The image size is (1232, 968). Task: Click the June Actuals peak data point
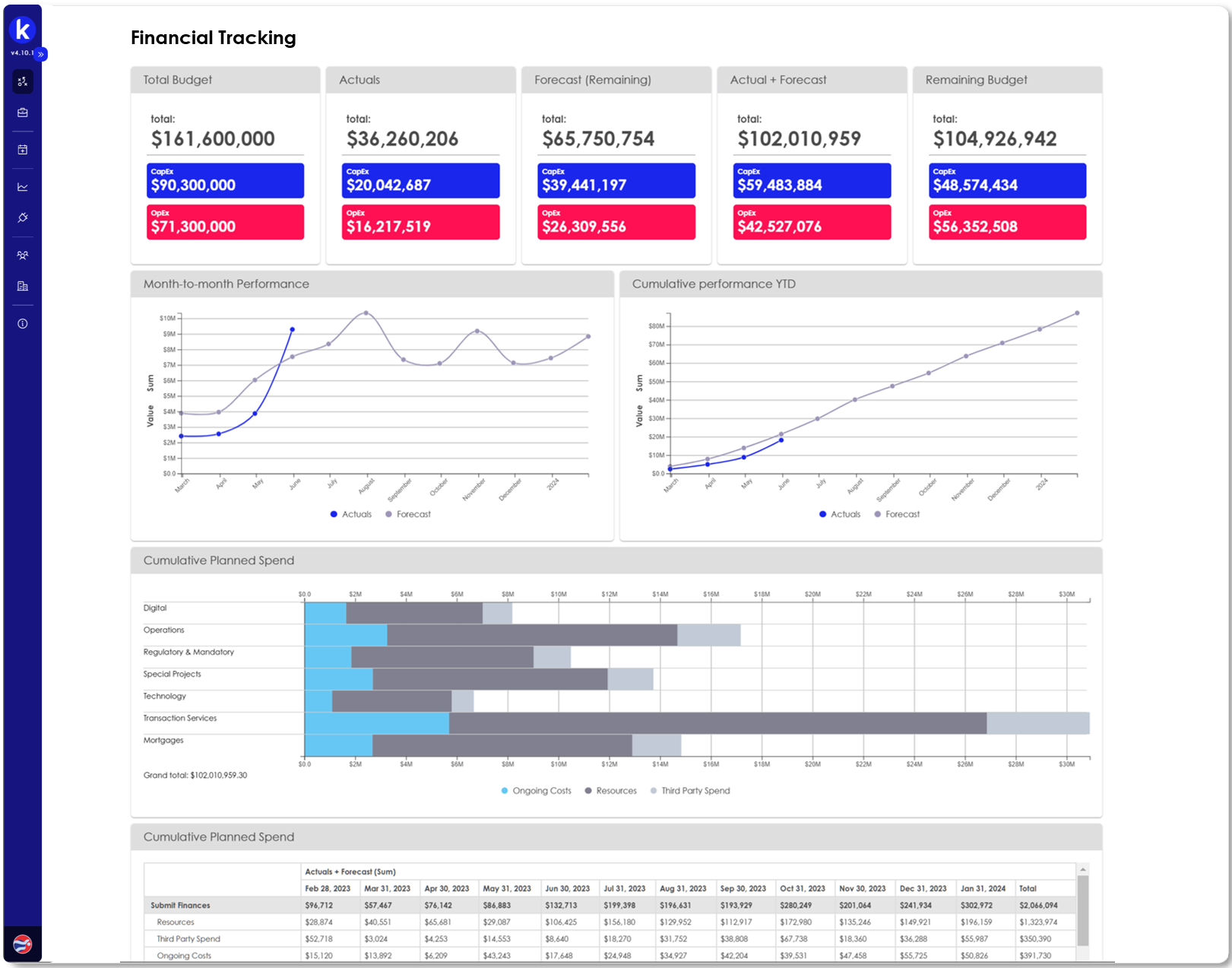coord(293,329)
